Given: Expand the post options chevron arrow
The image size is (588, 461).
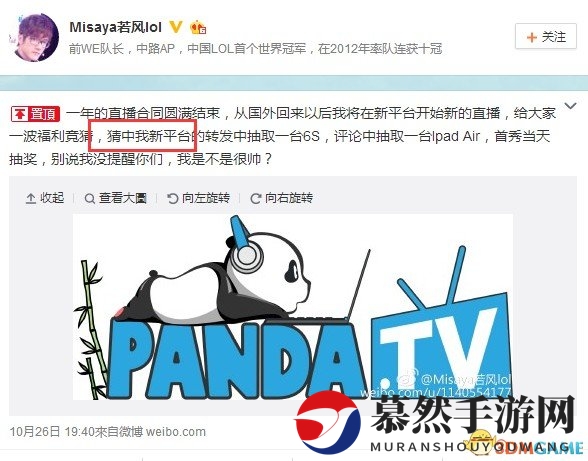Looking at the screenshot, I should [x=570, y=106].
